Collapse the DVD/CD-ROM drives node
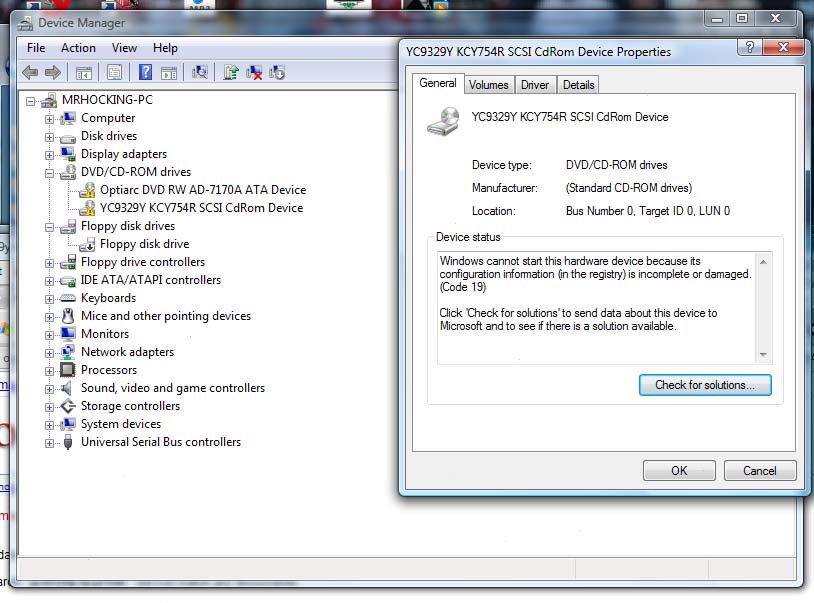 (49, 172)
